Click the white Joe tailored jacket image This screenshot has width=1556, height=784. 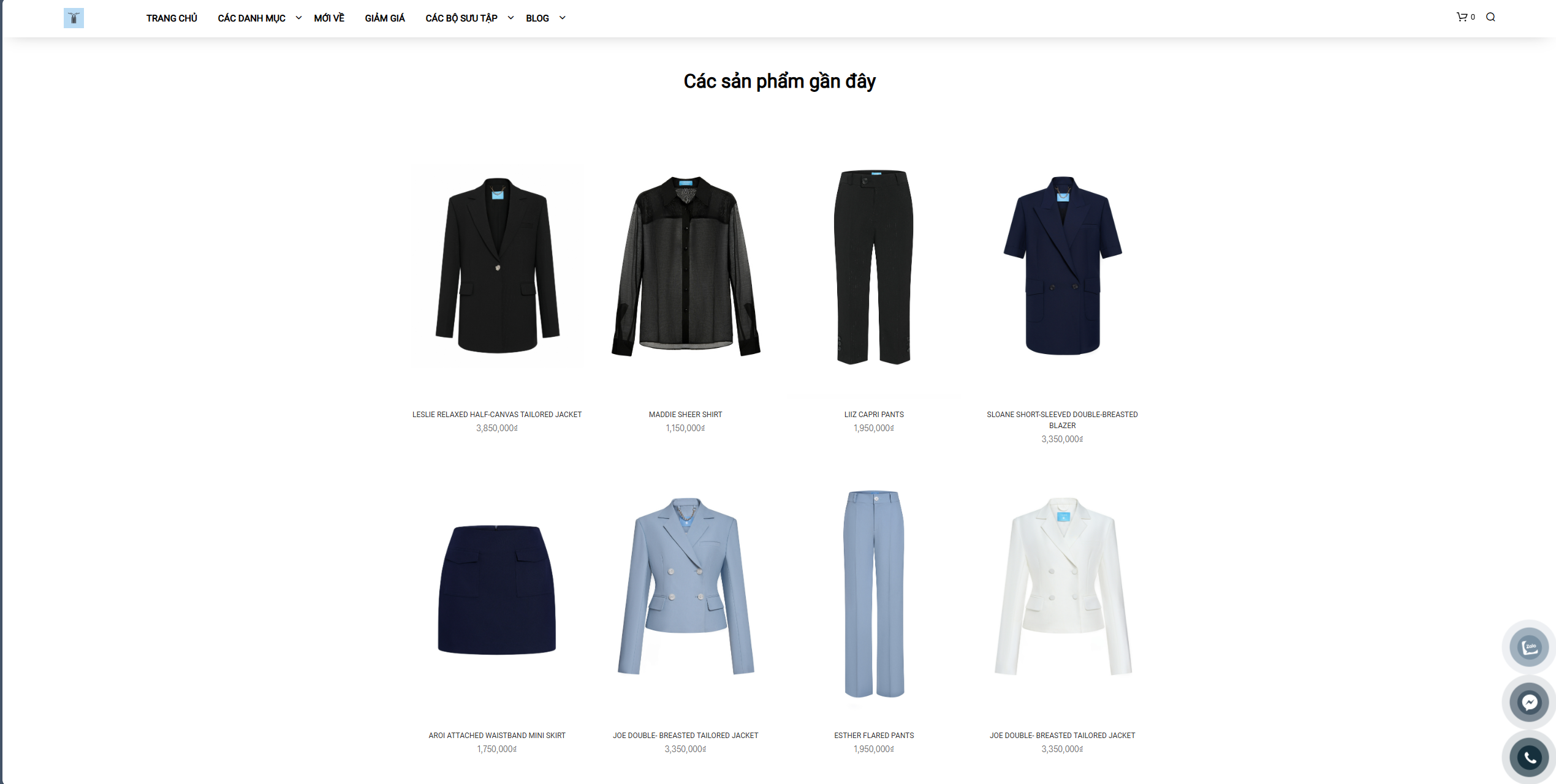pos(1062,589)
